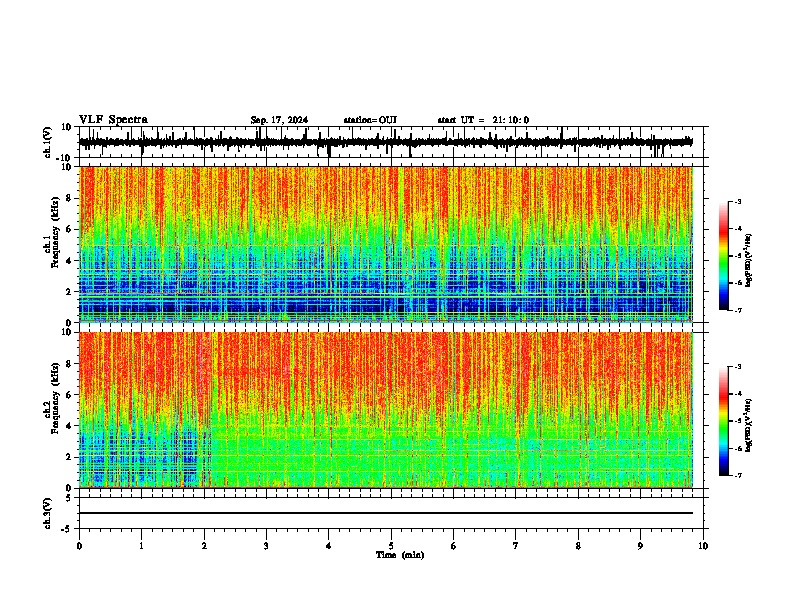Click the "-10" tick on ch.1(V) axis
This screenshot has height=612, width=792.
(x=65, y=158)
